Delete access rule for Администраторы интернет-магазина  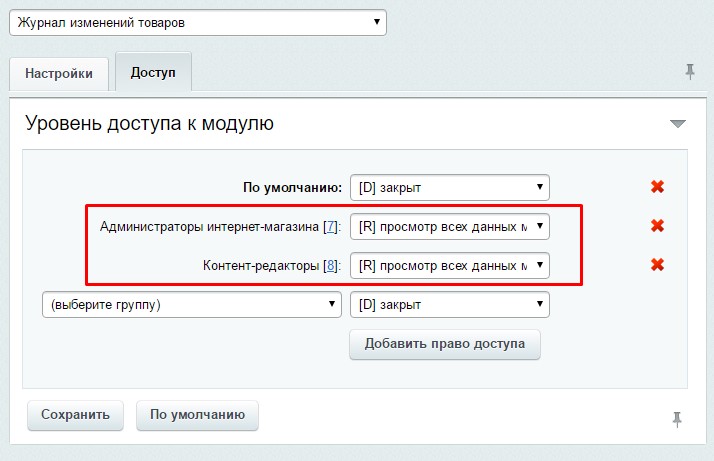(657, 226)
